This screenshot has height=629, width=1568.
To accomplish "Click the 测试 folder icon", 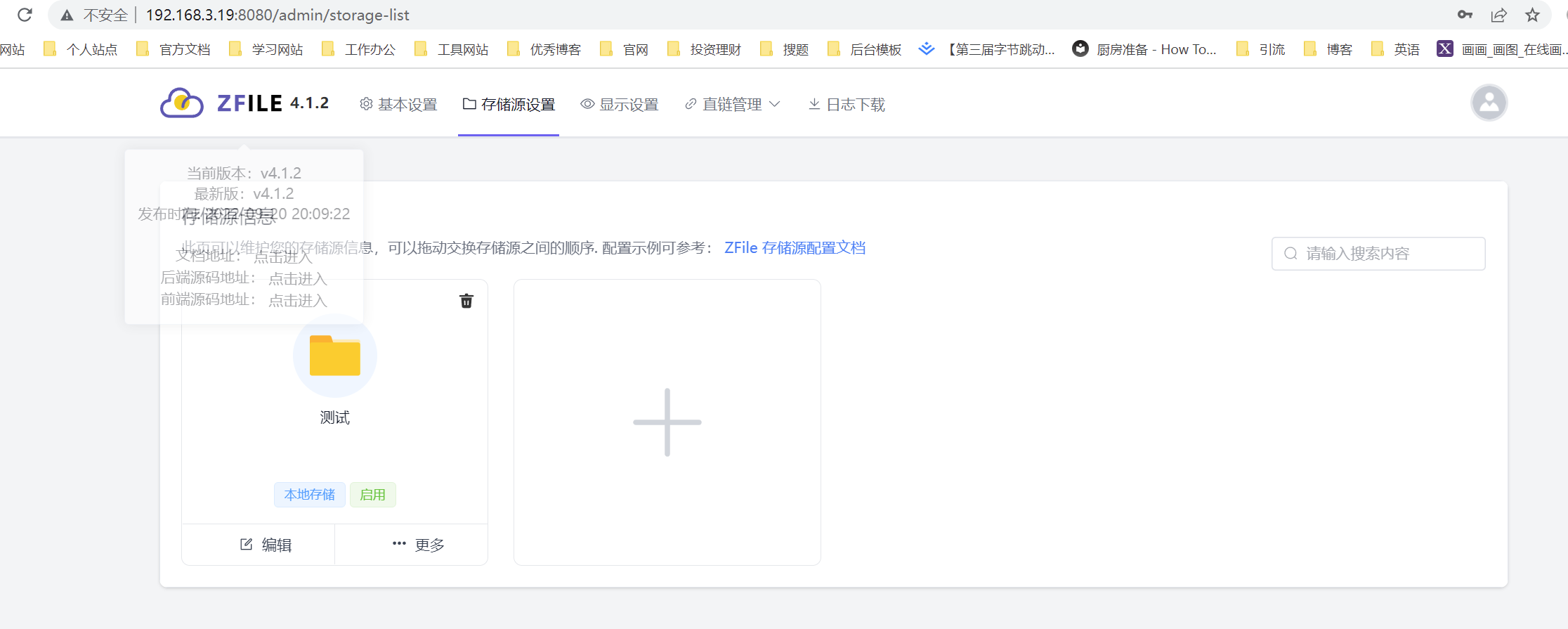I will (335, 356).
